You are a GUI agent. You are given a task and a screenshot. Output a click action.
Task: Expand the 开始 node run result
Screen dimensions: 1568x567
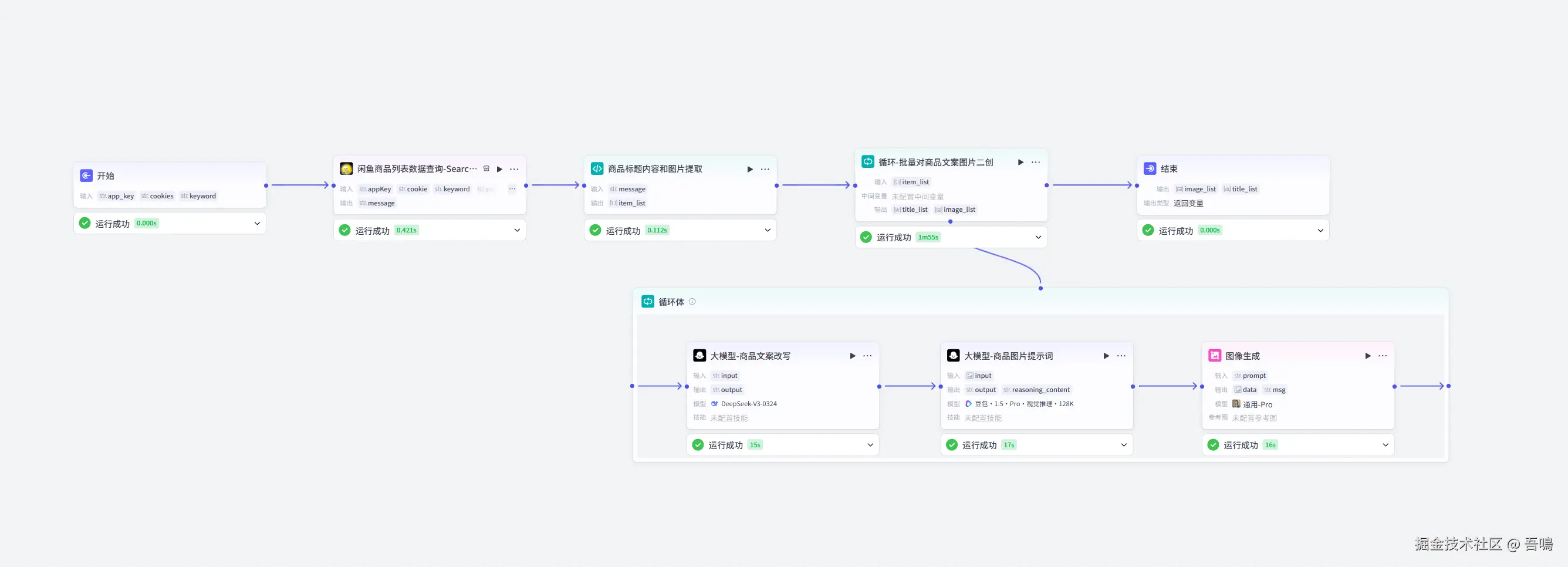[257, 224]
